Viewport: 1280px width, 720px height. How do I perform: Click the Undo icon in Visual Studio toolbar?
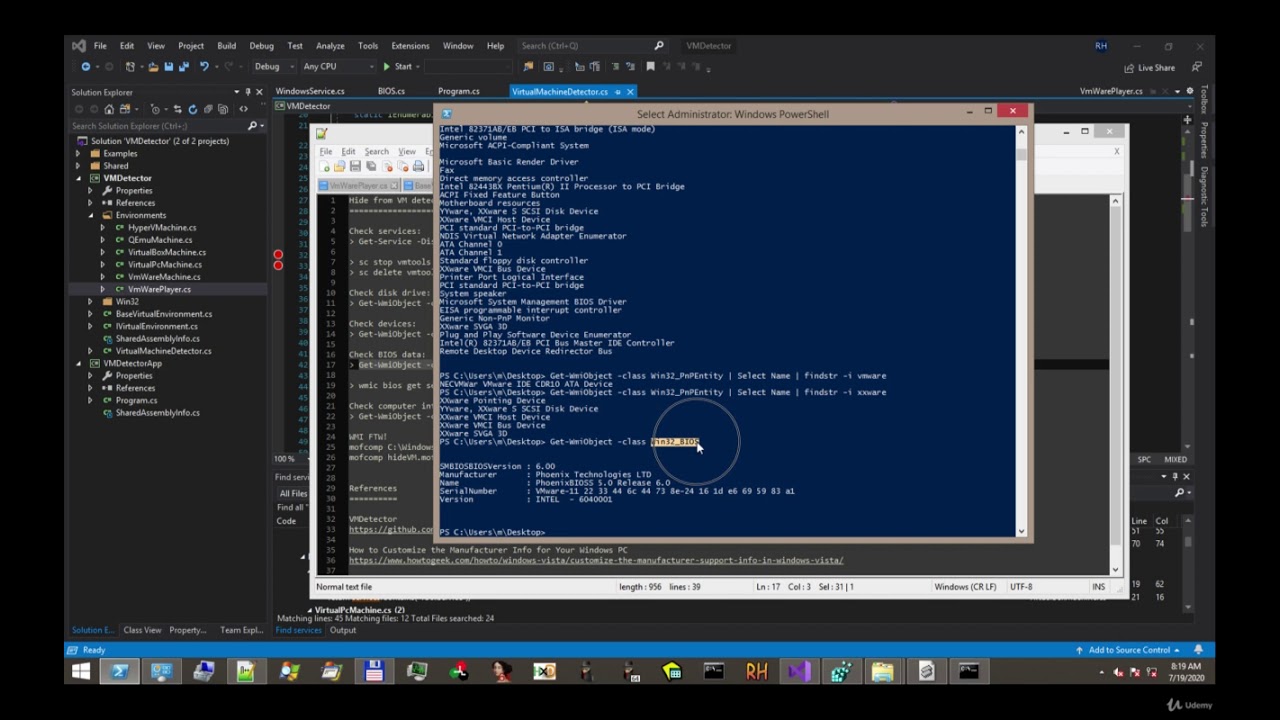[x=204, y=67]
